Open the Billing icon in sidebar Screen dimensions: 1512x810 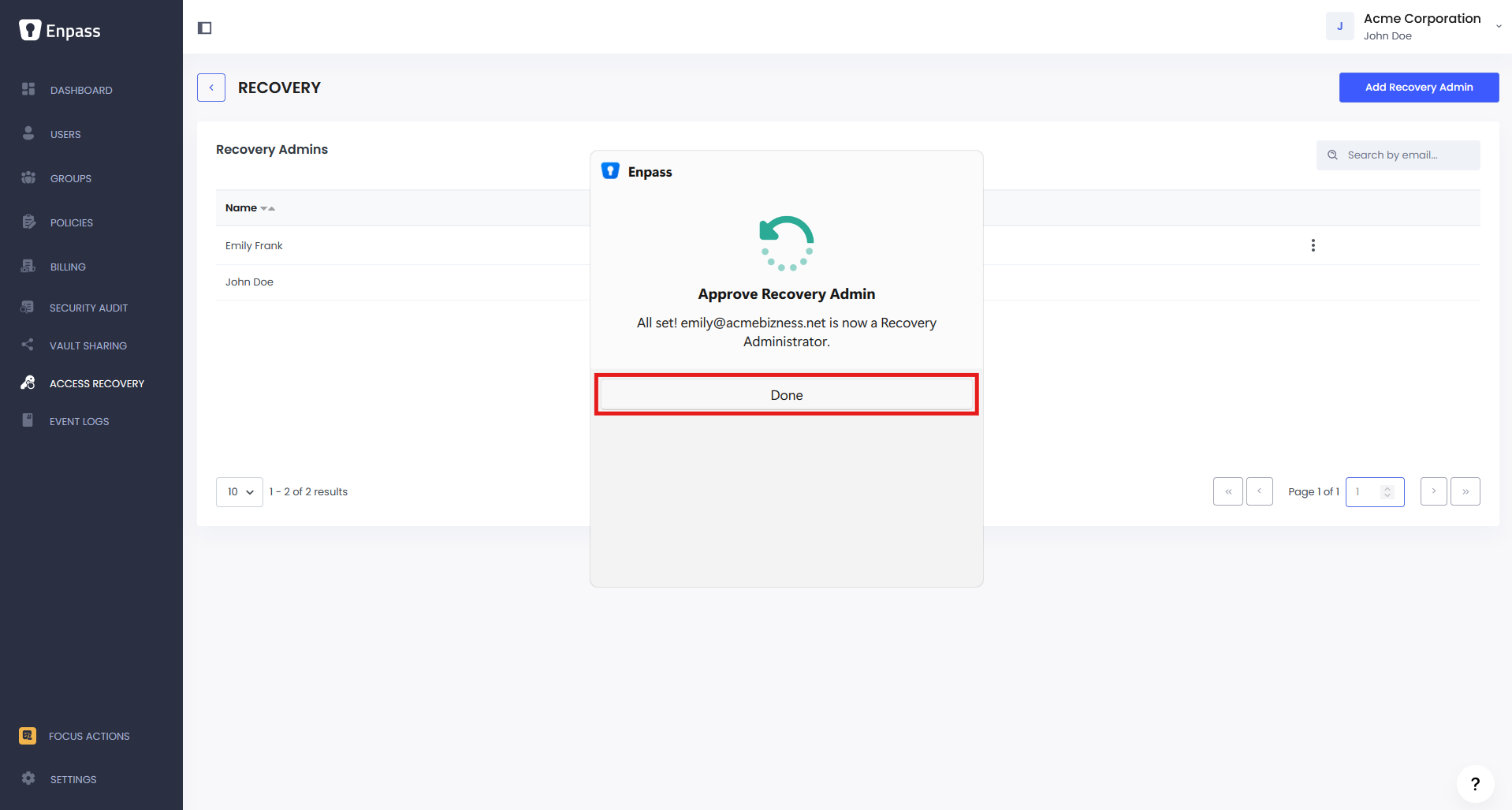pos(28,266)
